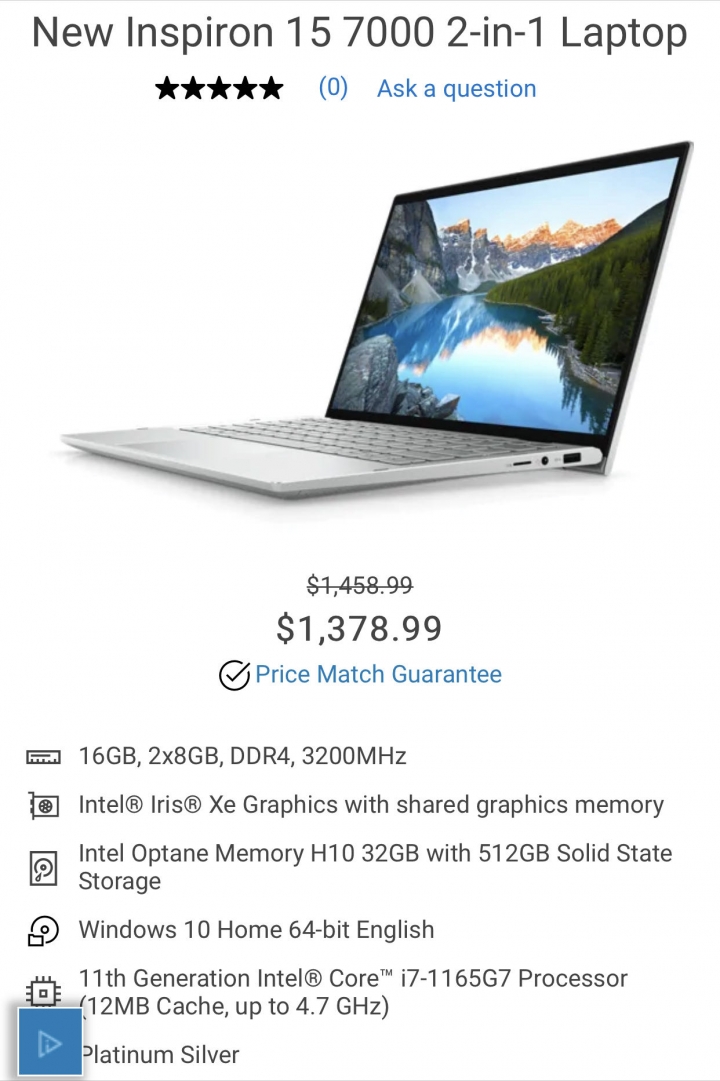Open the Ask a question link
Image resolution: width=720 pixels, height=1081 pixels.
coord(456,88)
